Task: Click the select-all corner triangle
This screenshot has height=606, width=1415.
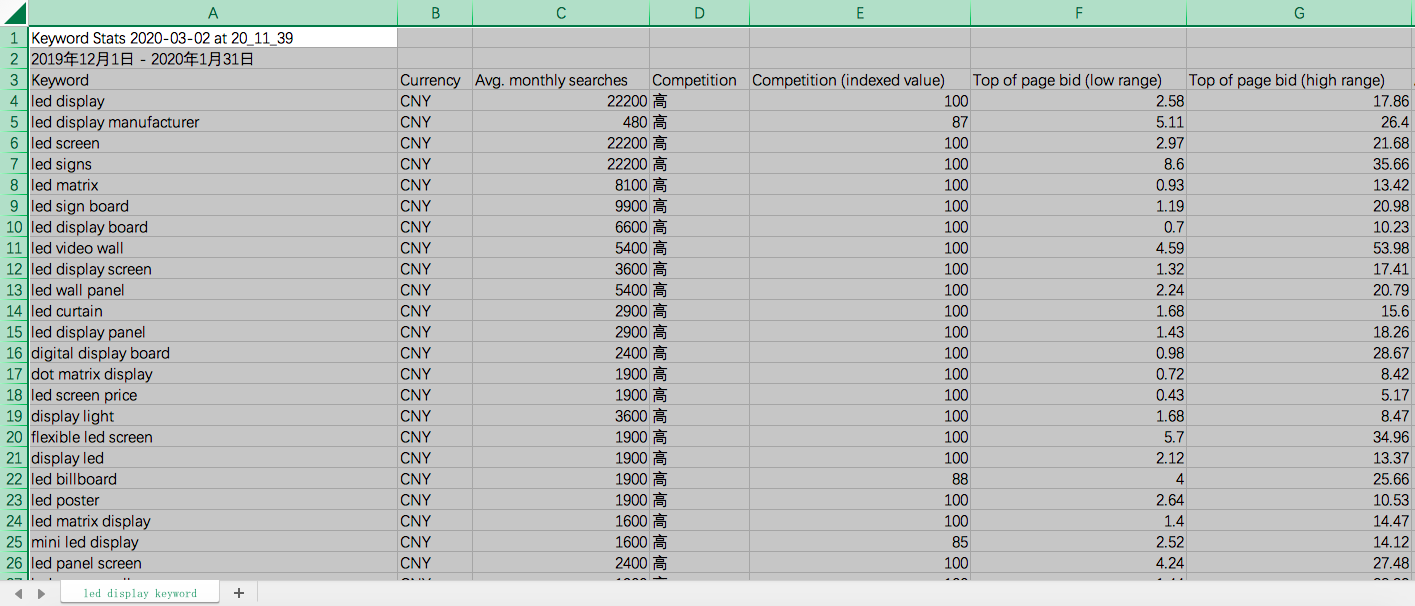Action: tap(14, 13)
